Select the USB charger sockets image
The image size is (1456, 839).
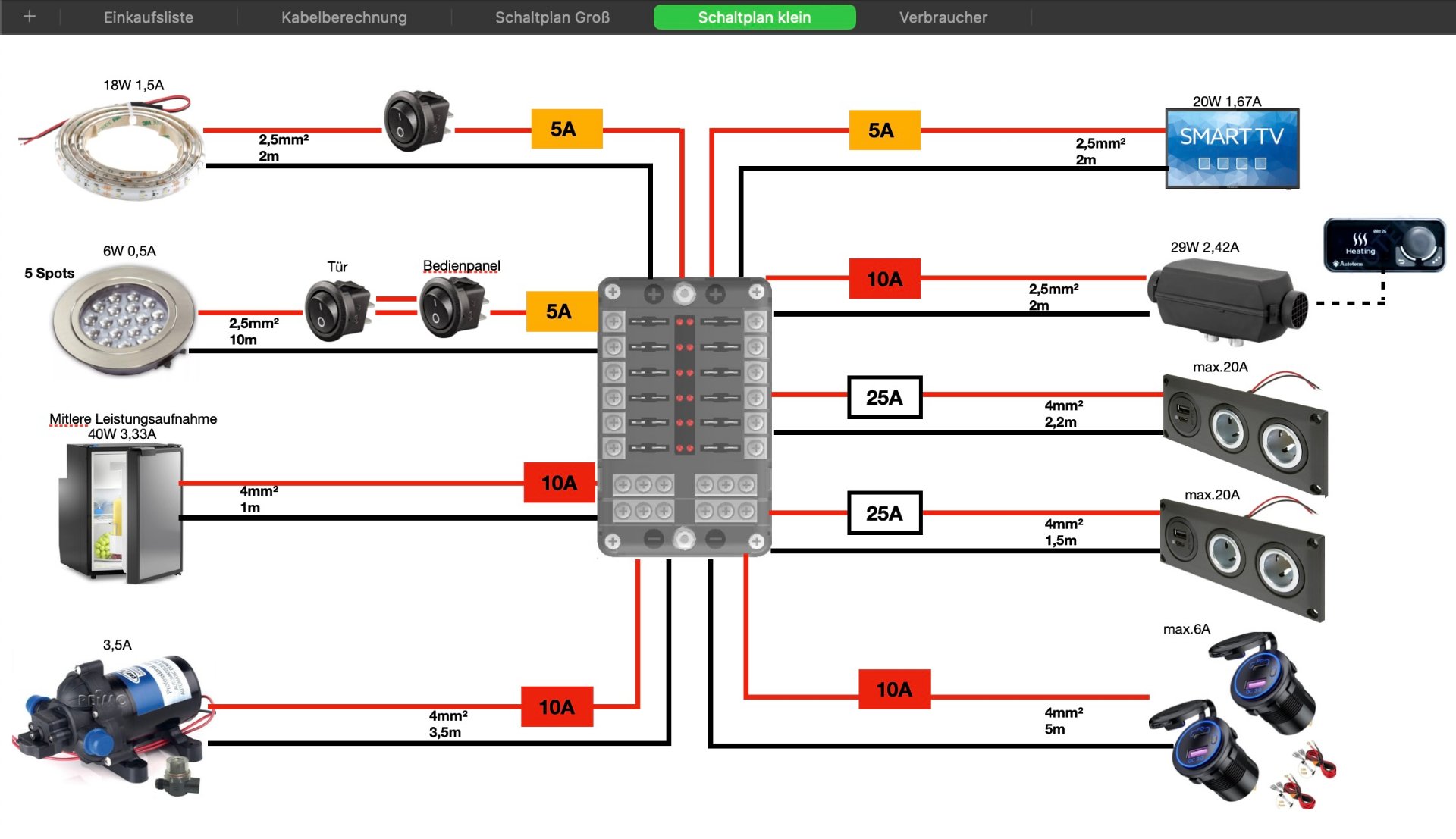(x=1242, y=720)
